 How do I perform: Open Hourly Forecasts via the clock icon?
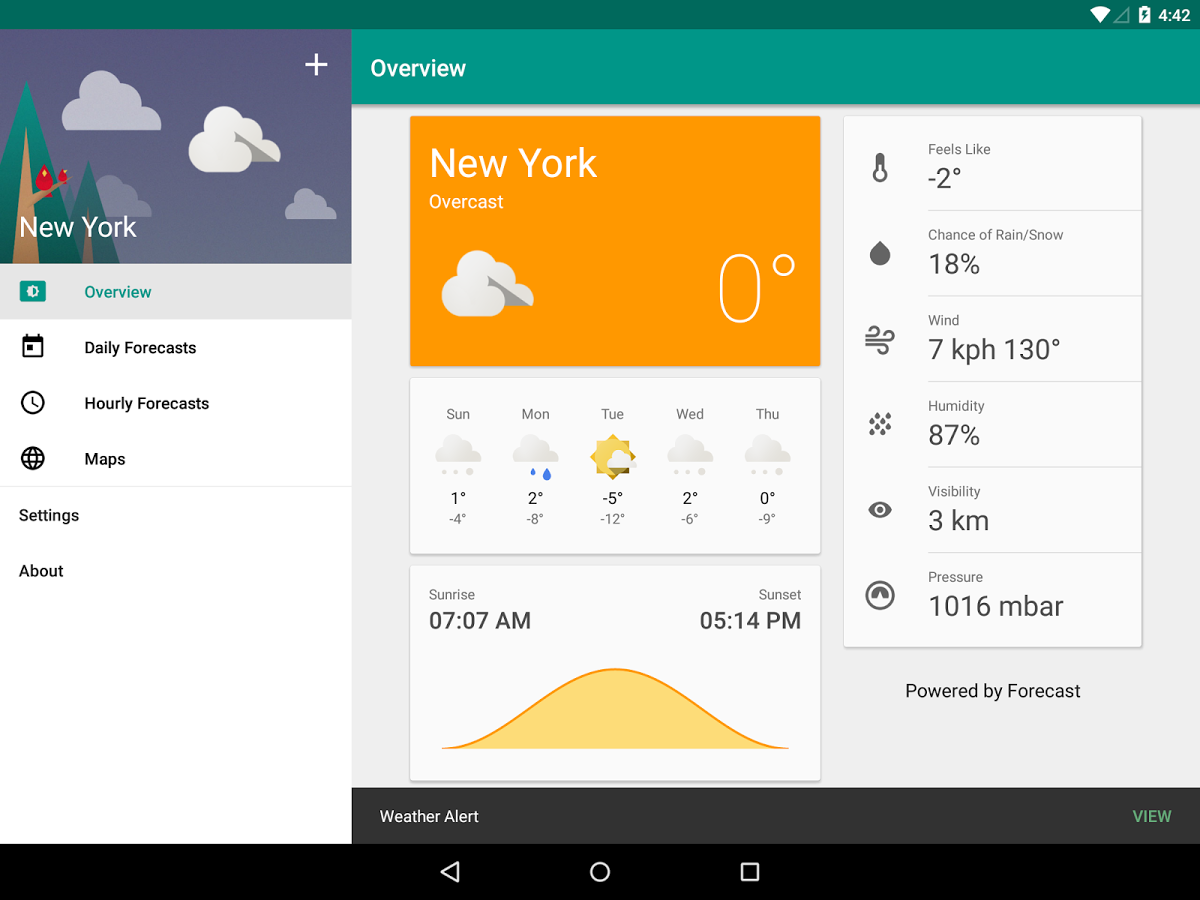(33, 402)
